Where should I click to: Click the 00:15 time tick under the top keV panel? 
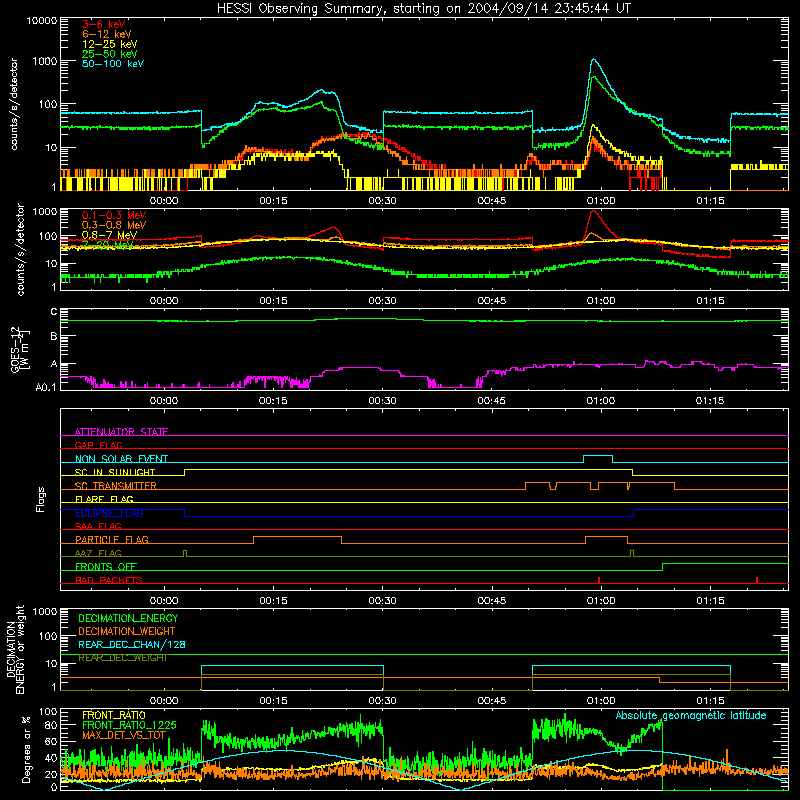pyautogui.click(x=273, y=201)
